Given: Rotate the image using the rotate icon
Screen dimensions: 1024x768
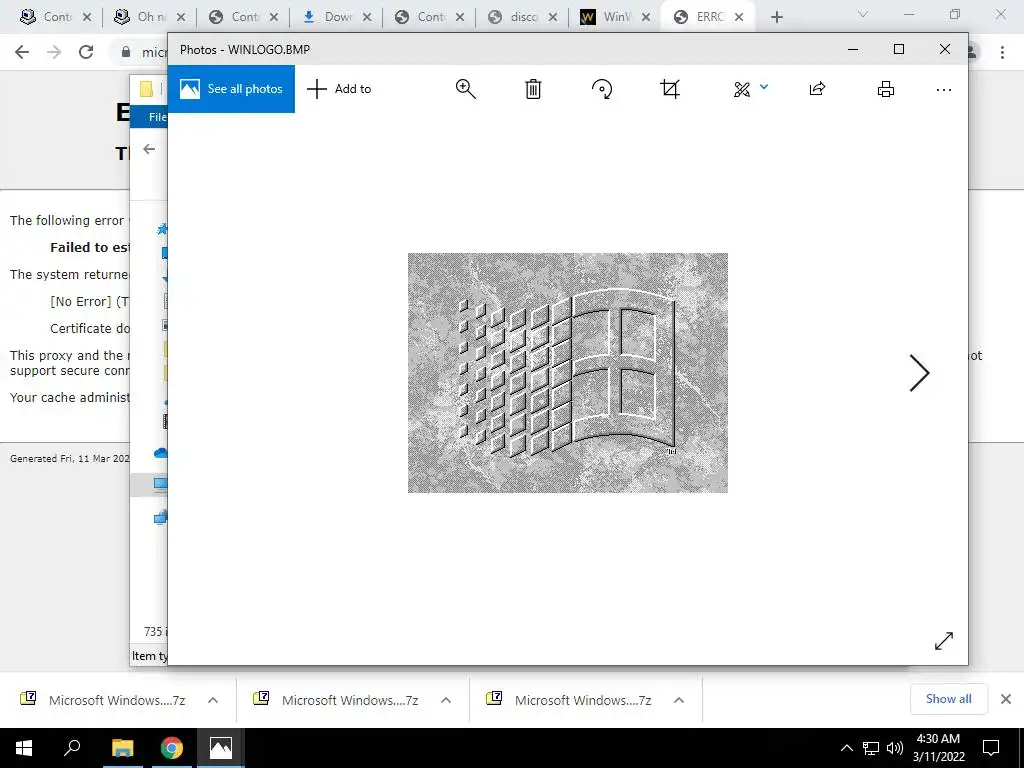Looking at the screenshot, I should (x=602, y=89).
